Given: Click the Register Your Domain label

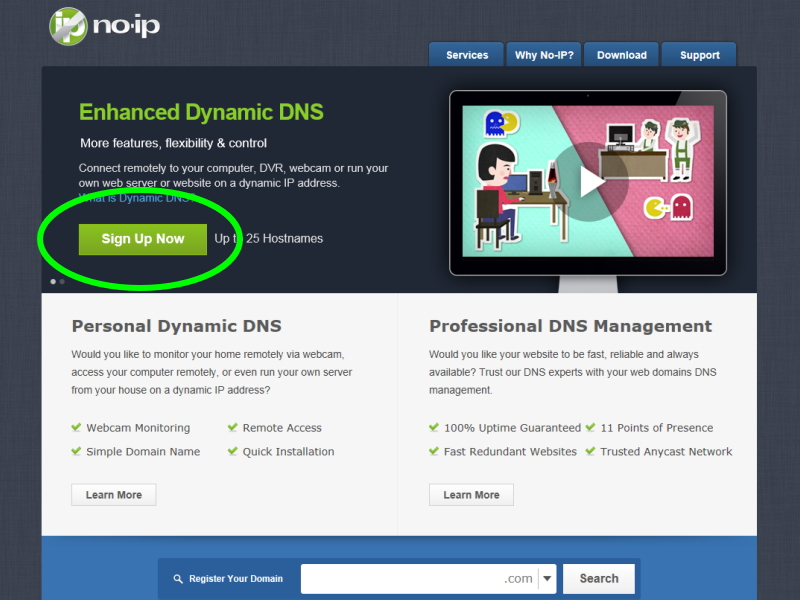Looking at the screenshot, I should point(236,579).
